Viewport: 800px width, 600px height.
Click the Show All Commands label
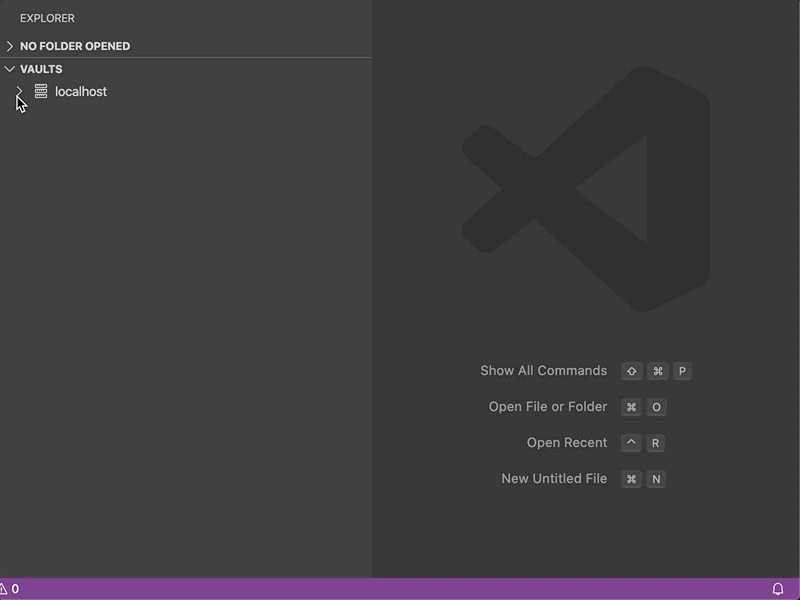coord(543,370)
